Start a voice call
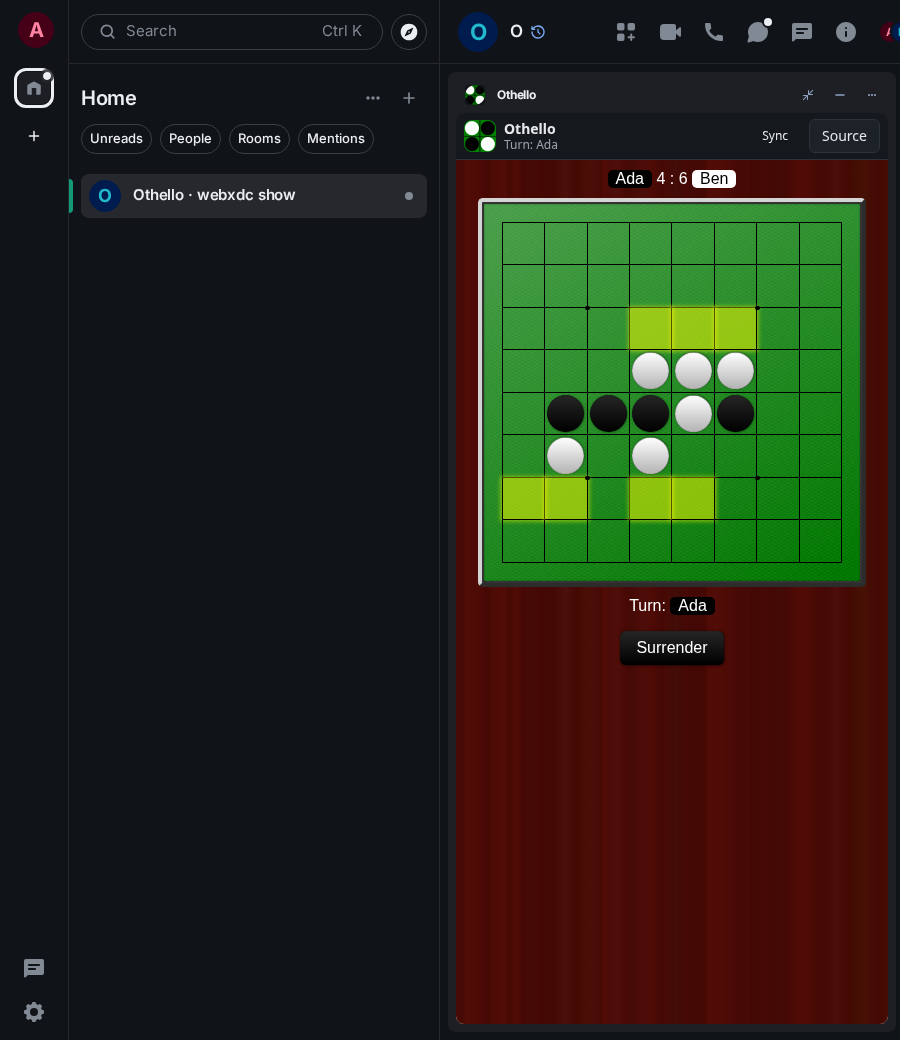 click(x=714, y=32)
